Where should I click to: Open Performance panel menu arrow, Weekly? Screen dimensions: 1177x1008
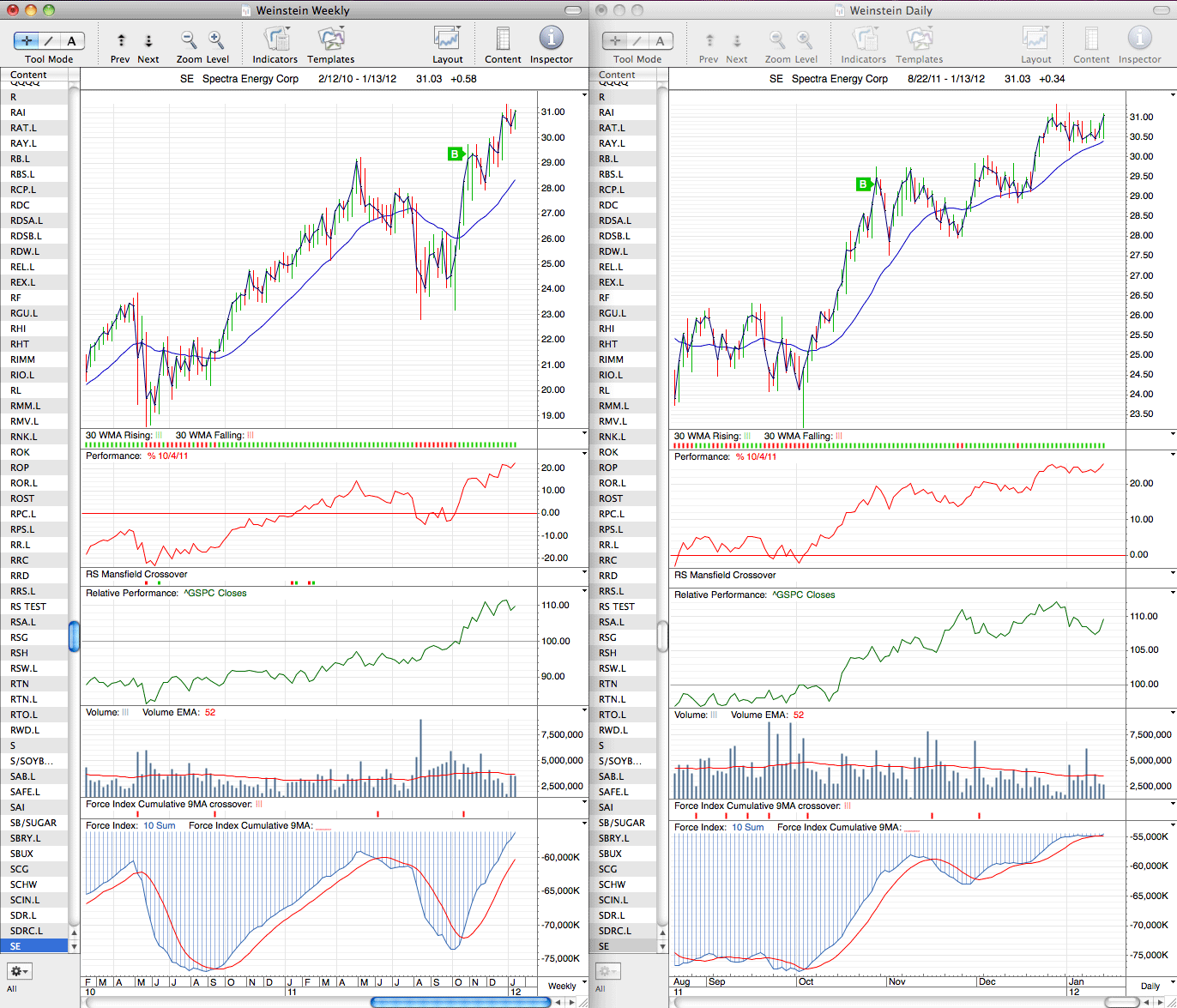585,455
